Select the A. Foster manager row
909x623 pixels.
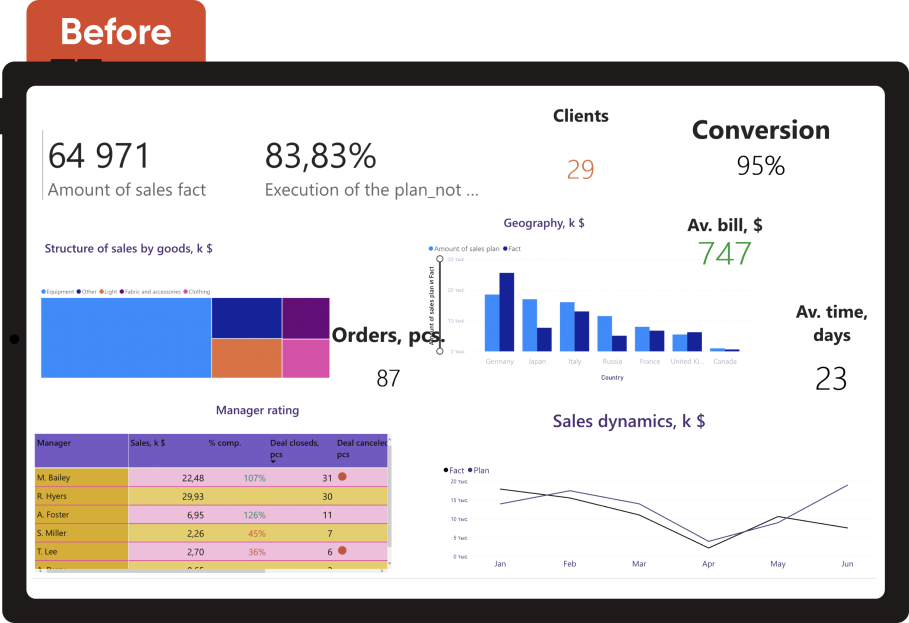tap(211, 515)
